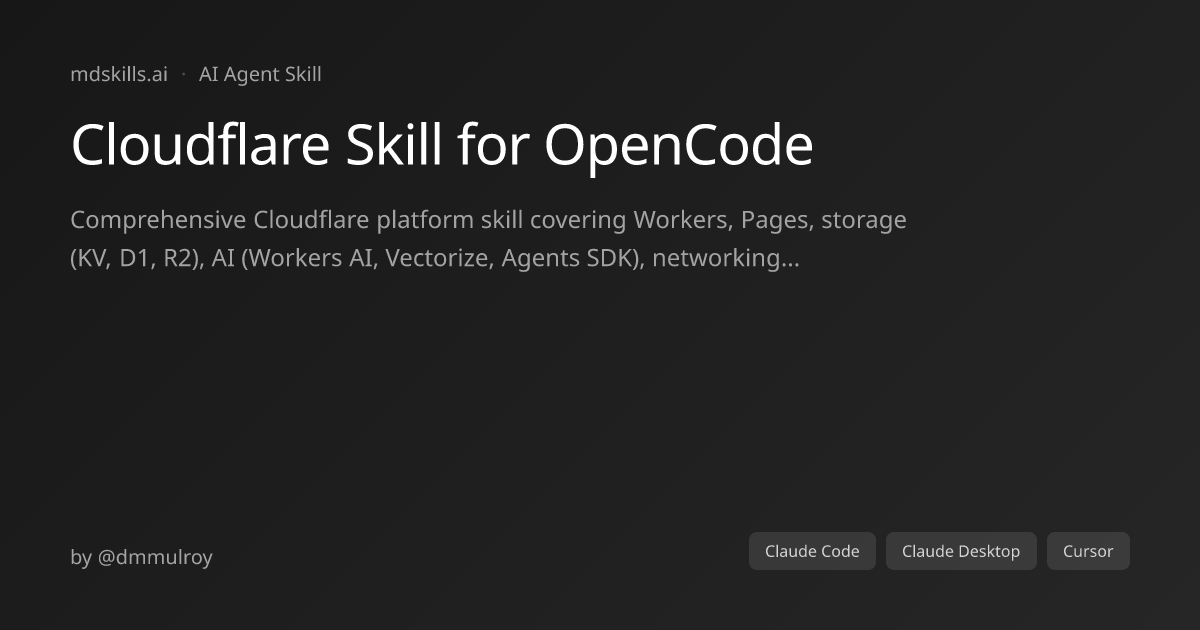
Task: Select the Cursor tag
Action: [x=1088, y=551]
